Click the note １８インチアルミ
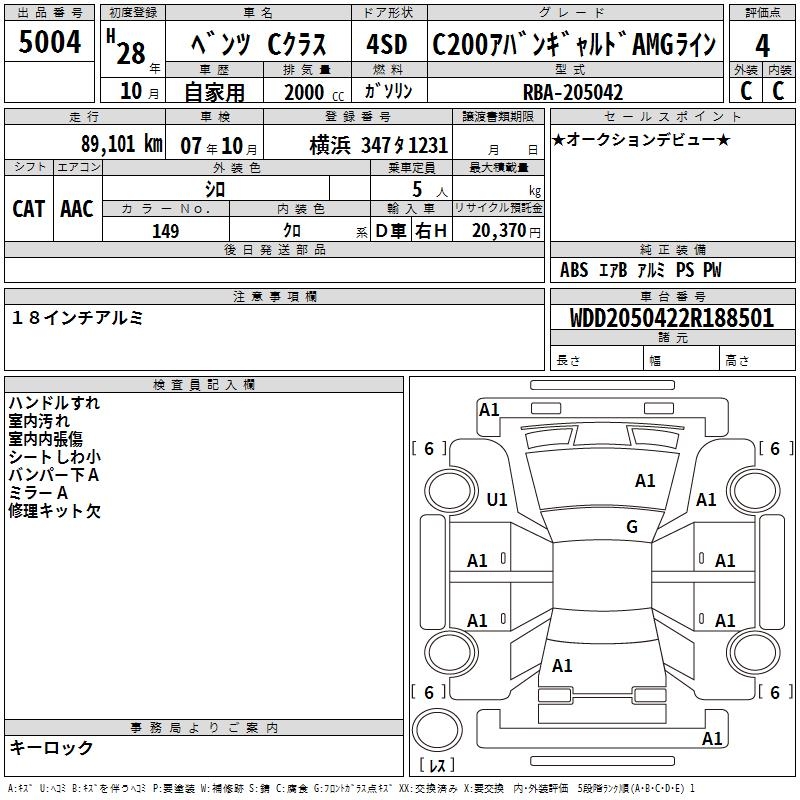This screenshot has width=800, height=800. click(77, 318)
